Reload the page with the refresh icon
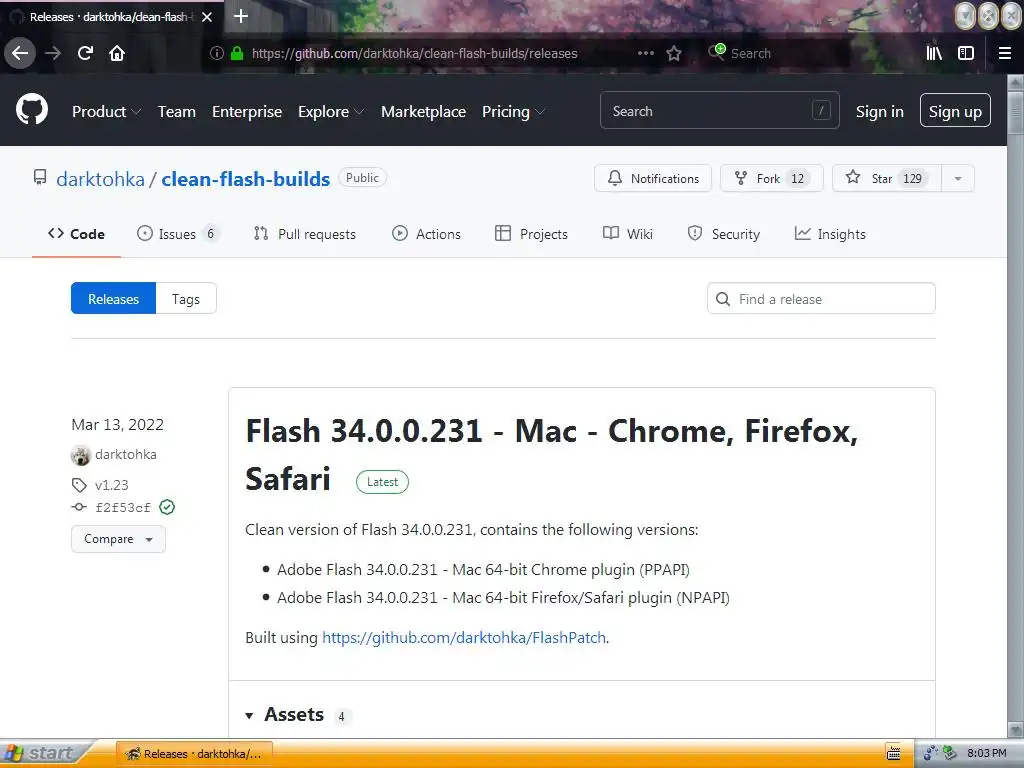The width and height of the screenshot is (1024, 768). (85, 53)
